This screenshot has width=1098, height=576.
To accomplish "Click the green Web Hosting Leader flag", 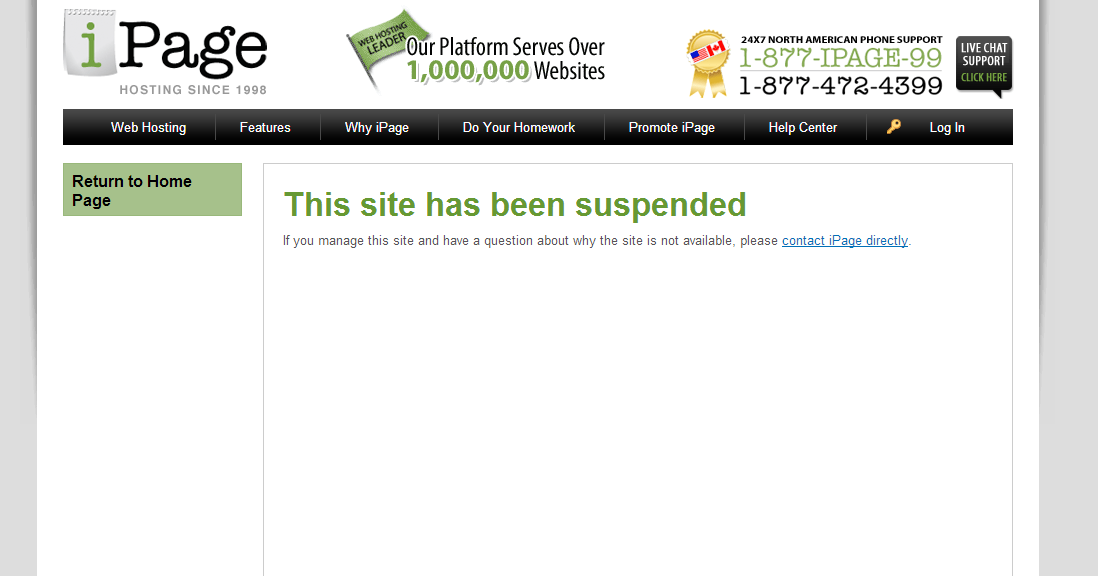I will [x=385, y=45].
